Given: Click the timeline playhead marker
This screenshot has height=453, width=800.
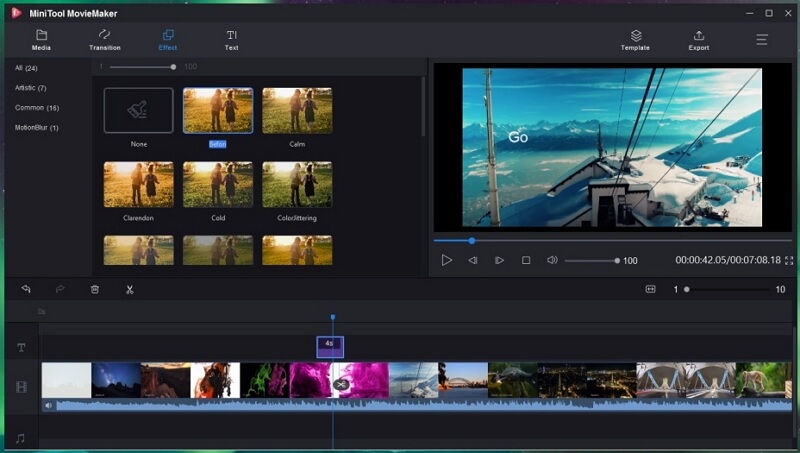Looking at the screenshot, I should (x=333, y=317).
